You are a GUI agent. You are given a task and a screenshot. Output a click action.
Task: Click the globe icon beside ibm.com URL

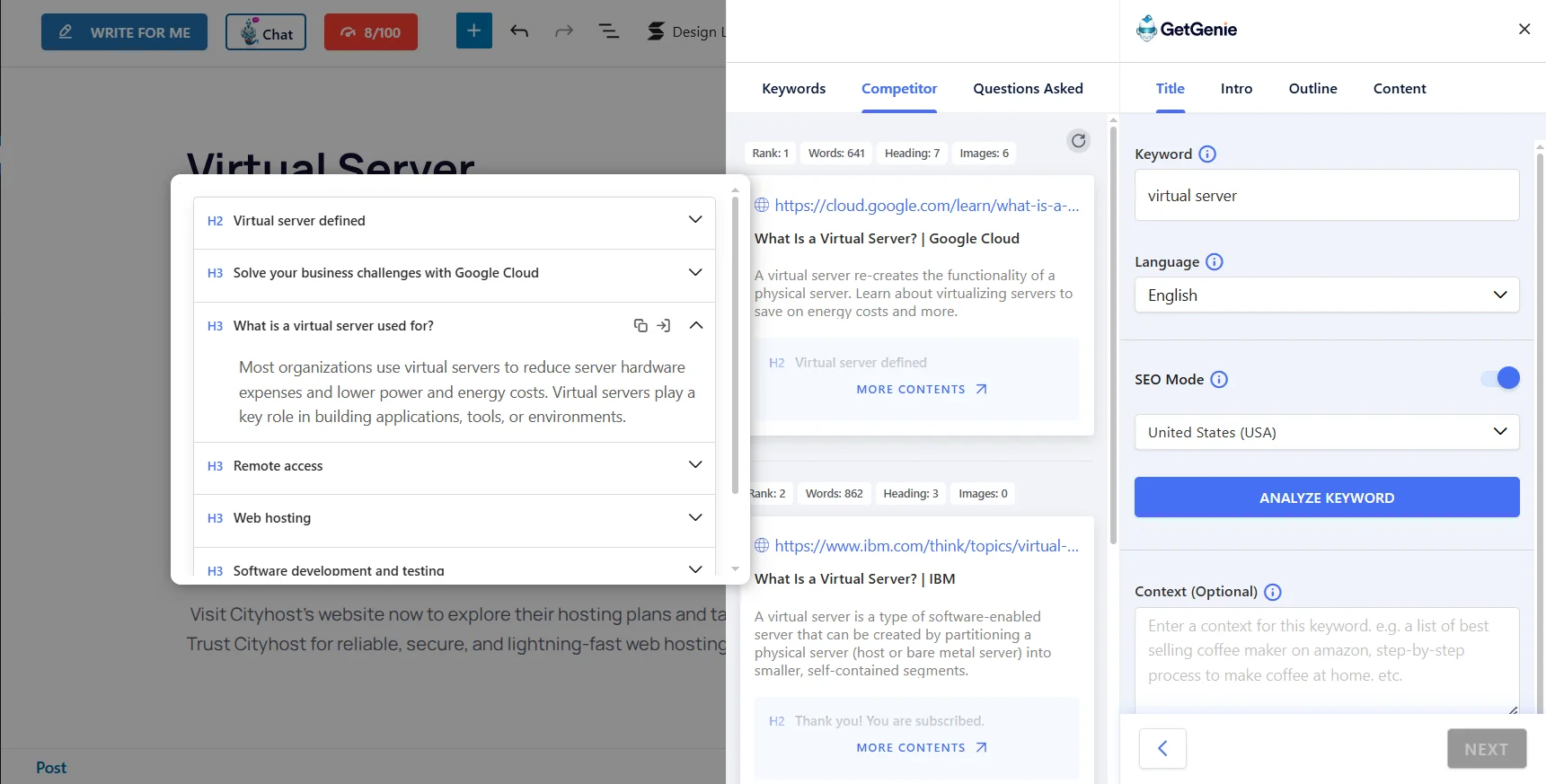point(762,545)
